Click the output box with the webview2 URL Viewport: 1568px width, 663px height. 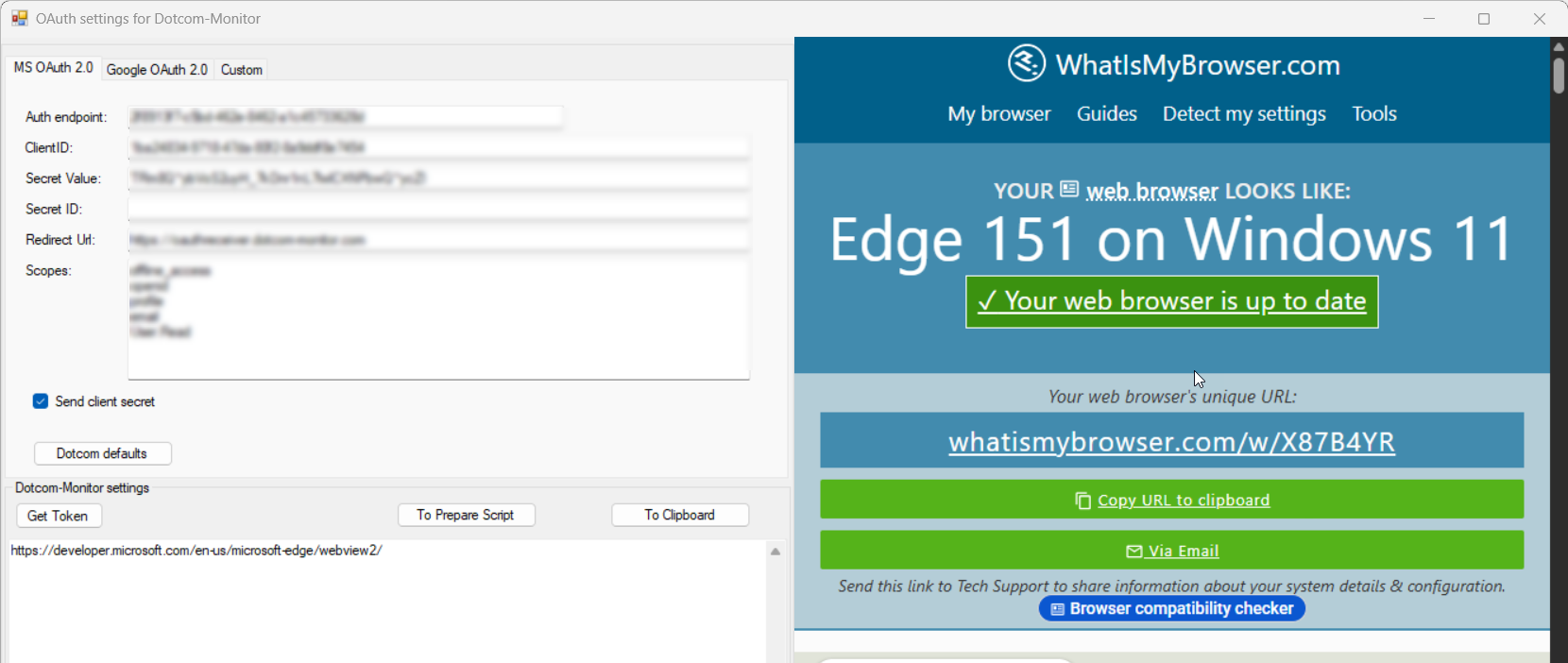(387, 601)
